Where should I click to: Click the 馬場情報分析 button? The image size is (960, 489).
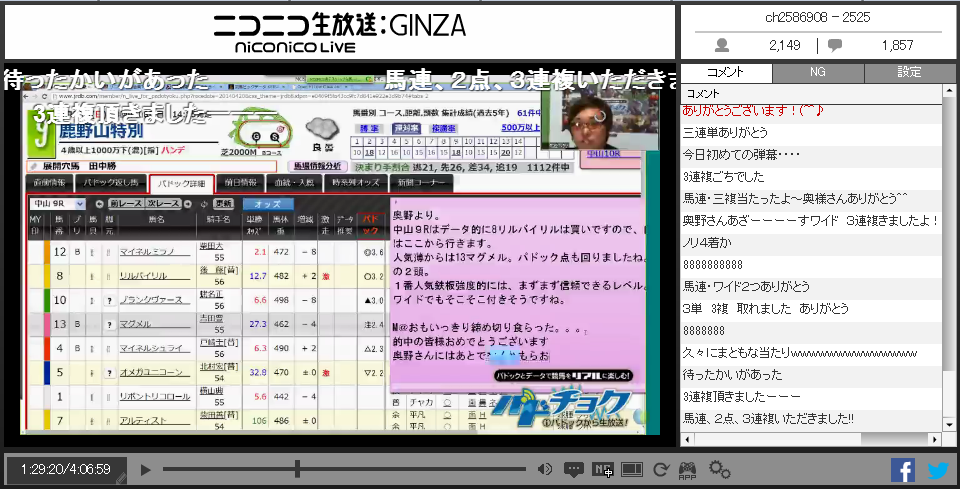[317, 166]
